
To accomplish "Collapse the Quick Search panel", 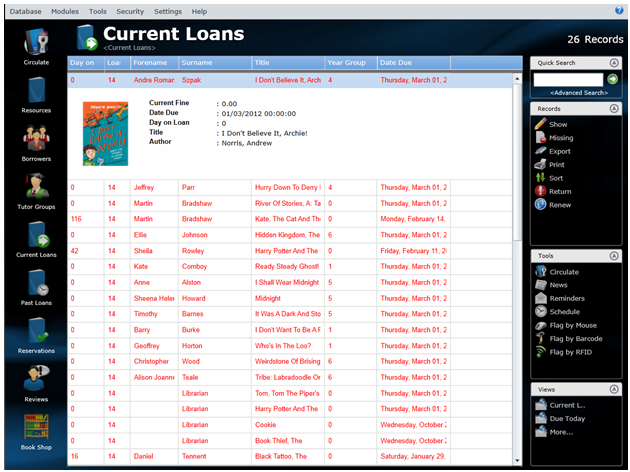I will click(613, 62).
